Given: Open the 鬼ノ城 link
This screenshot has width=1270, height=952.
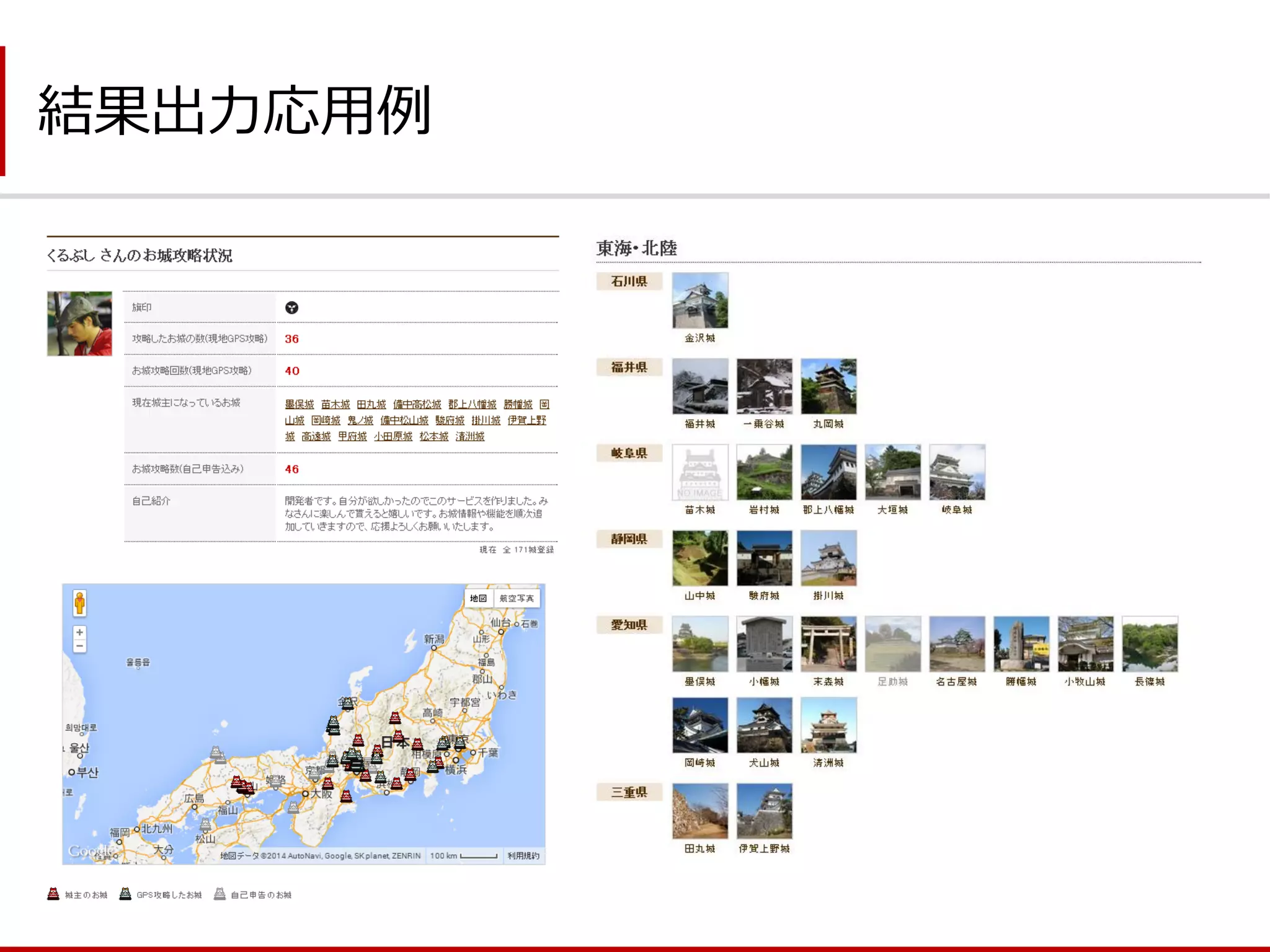Looking at the screenshot, I should click(360, 420).
